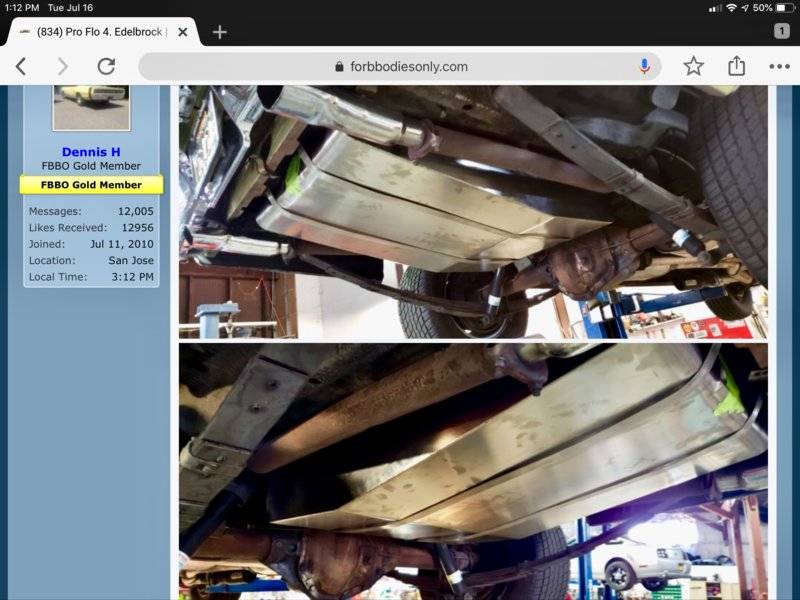Tap the browser back arrow
Image resolution: width=800 pixels, height=600 pixels.
(21, 67)
